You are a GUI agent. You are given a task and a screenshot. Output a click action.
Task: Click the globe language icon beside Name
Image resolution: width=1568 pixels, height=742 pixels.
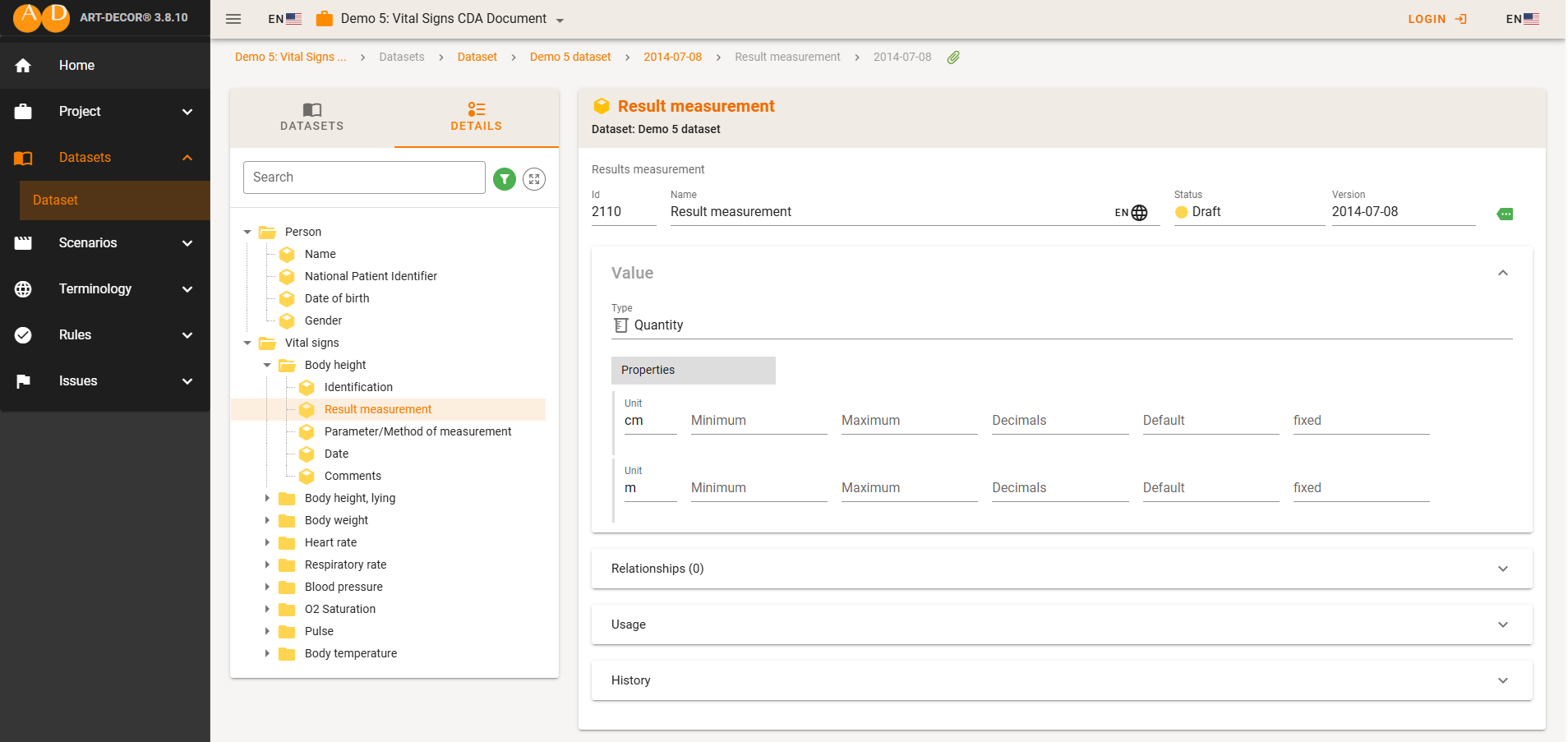pyautogui.click(x=1139, y=213)
